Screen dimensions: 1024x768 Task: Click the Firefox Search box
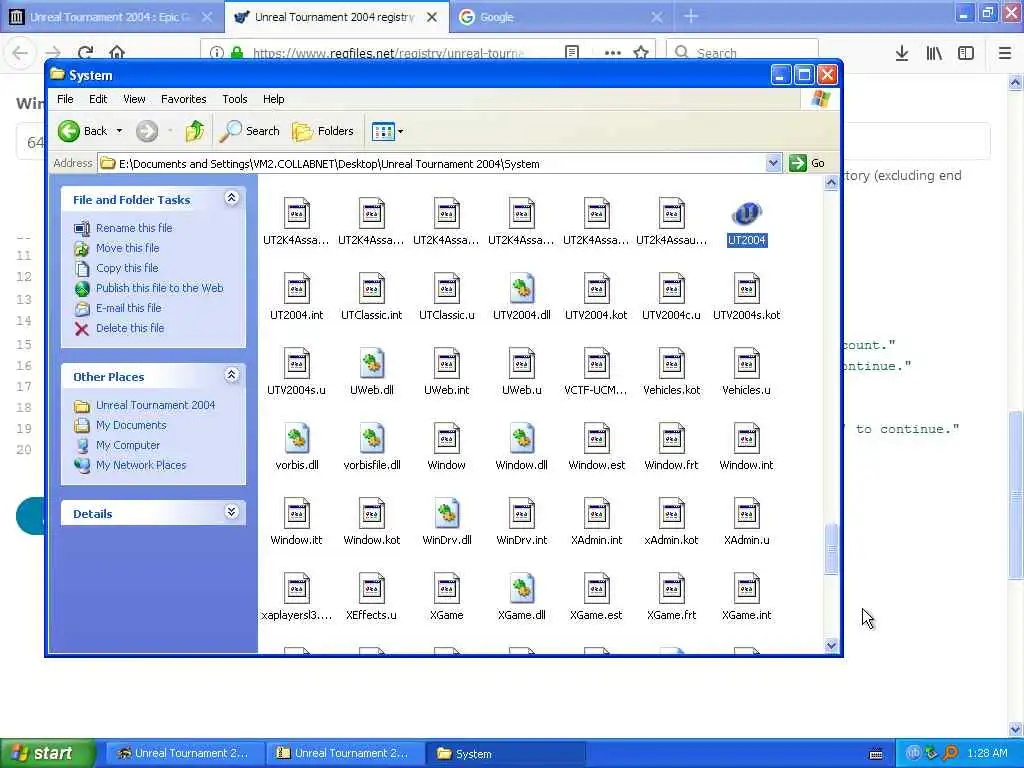[742, 53]
